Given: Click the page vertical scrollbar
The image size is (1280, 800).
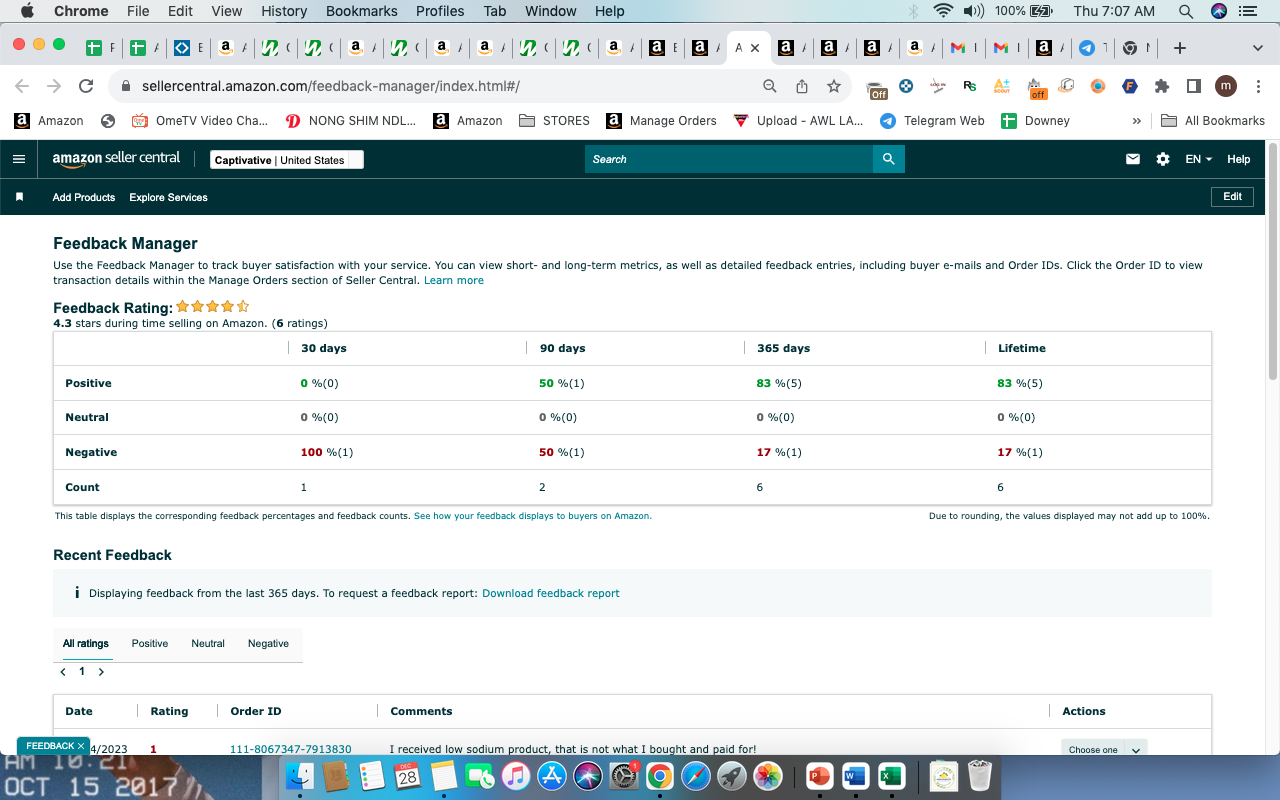Looking at the screenshot, I should [1272, 260].
